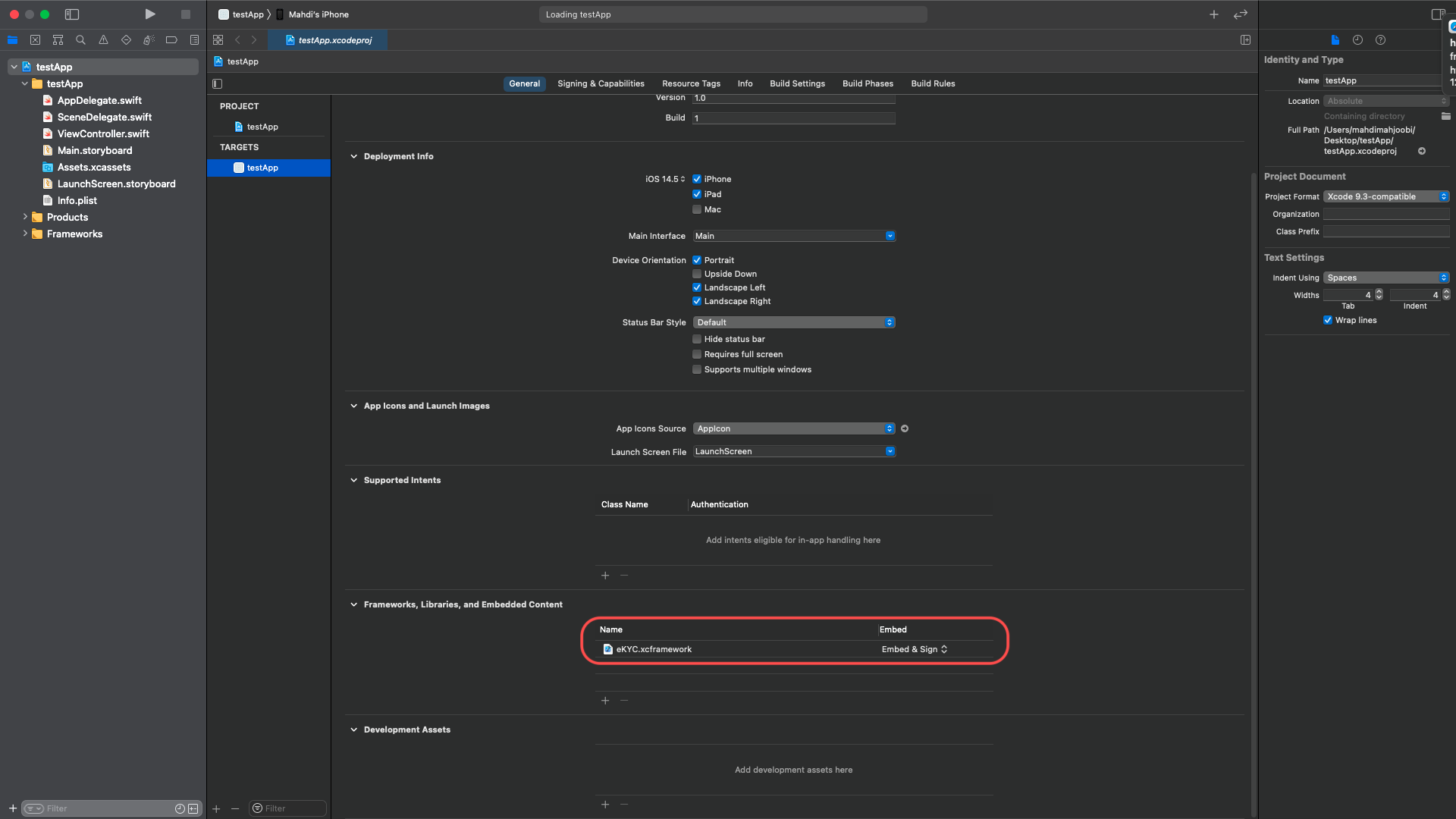Screen dimensions: 1456x819
Task: Click the add button below Supported Intents
Action: (x=605, y=575)
